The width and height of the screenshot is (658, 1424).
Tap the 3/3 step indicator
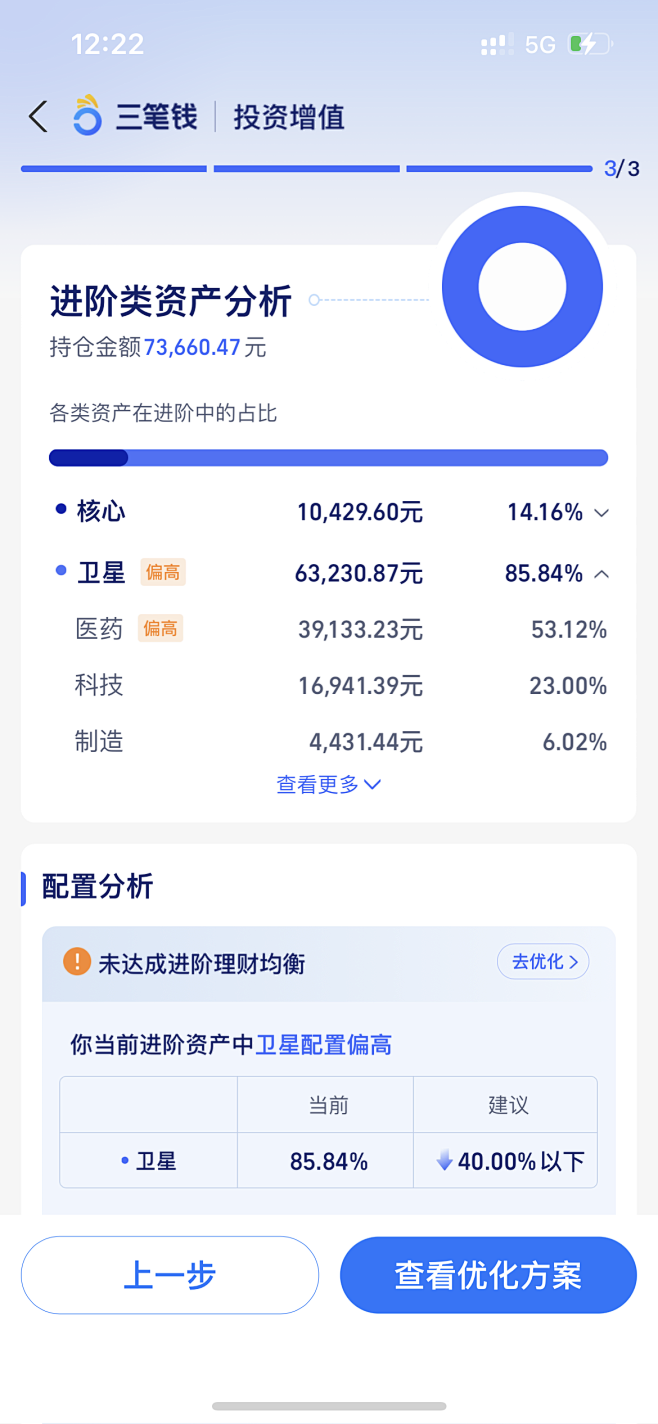coord(621,169)
